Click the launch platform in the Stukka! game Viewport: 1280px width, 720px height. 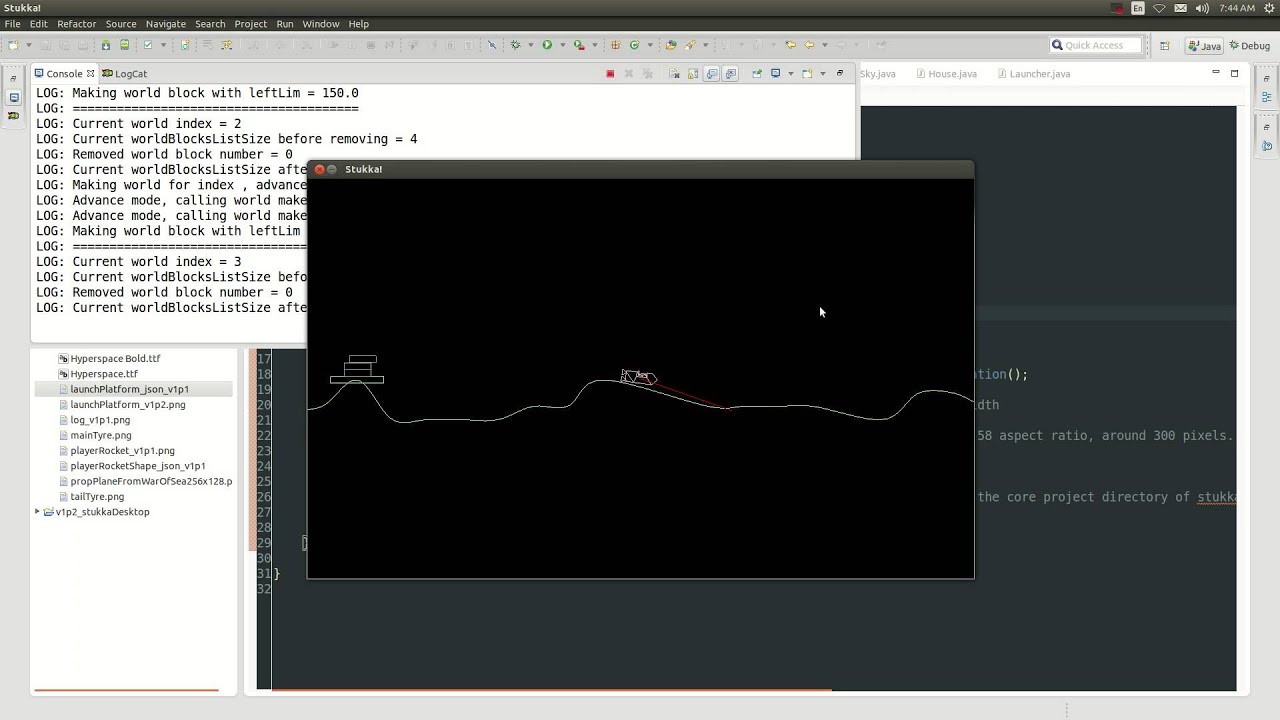click(x=357, y=369)
